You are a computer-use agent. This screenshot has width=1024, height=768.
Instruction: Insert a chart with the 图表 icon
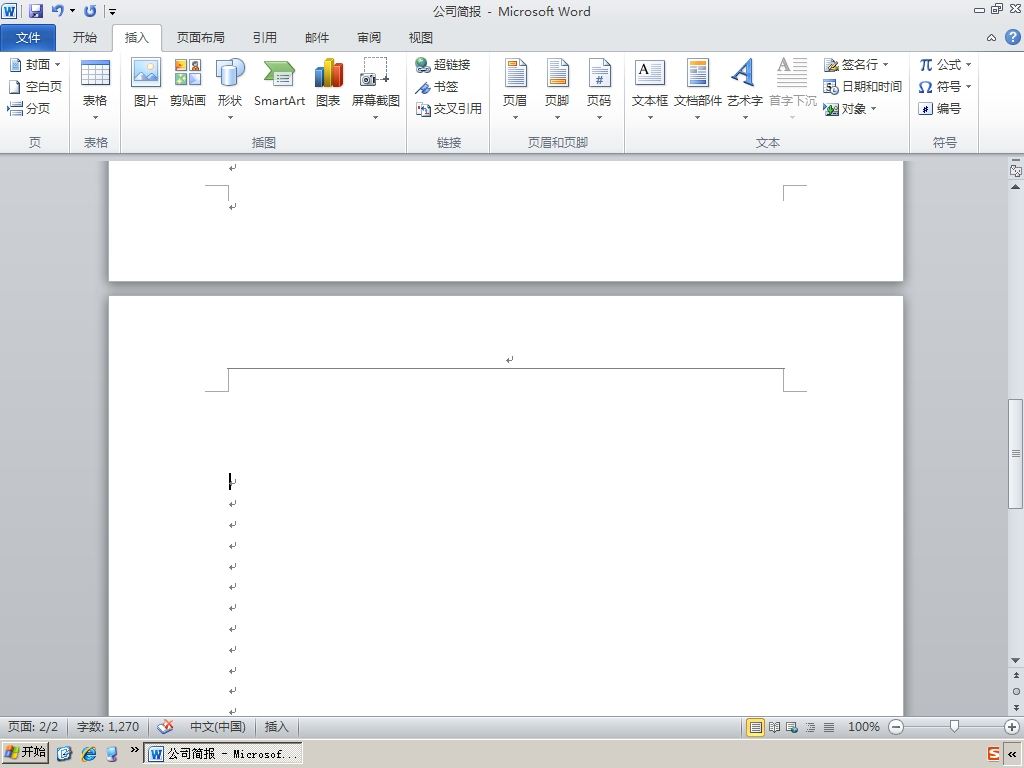(x=328, y=82)
